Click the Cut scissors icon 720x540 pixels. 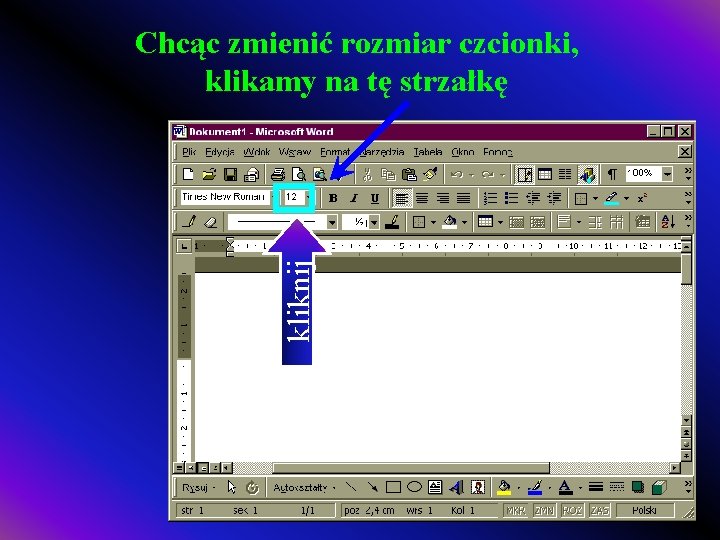click(367, 174)
